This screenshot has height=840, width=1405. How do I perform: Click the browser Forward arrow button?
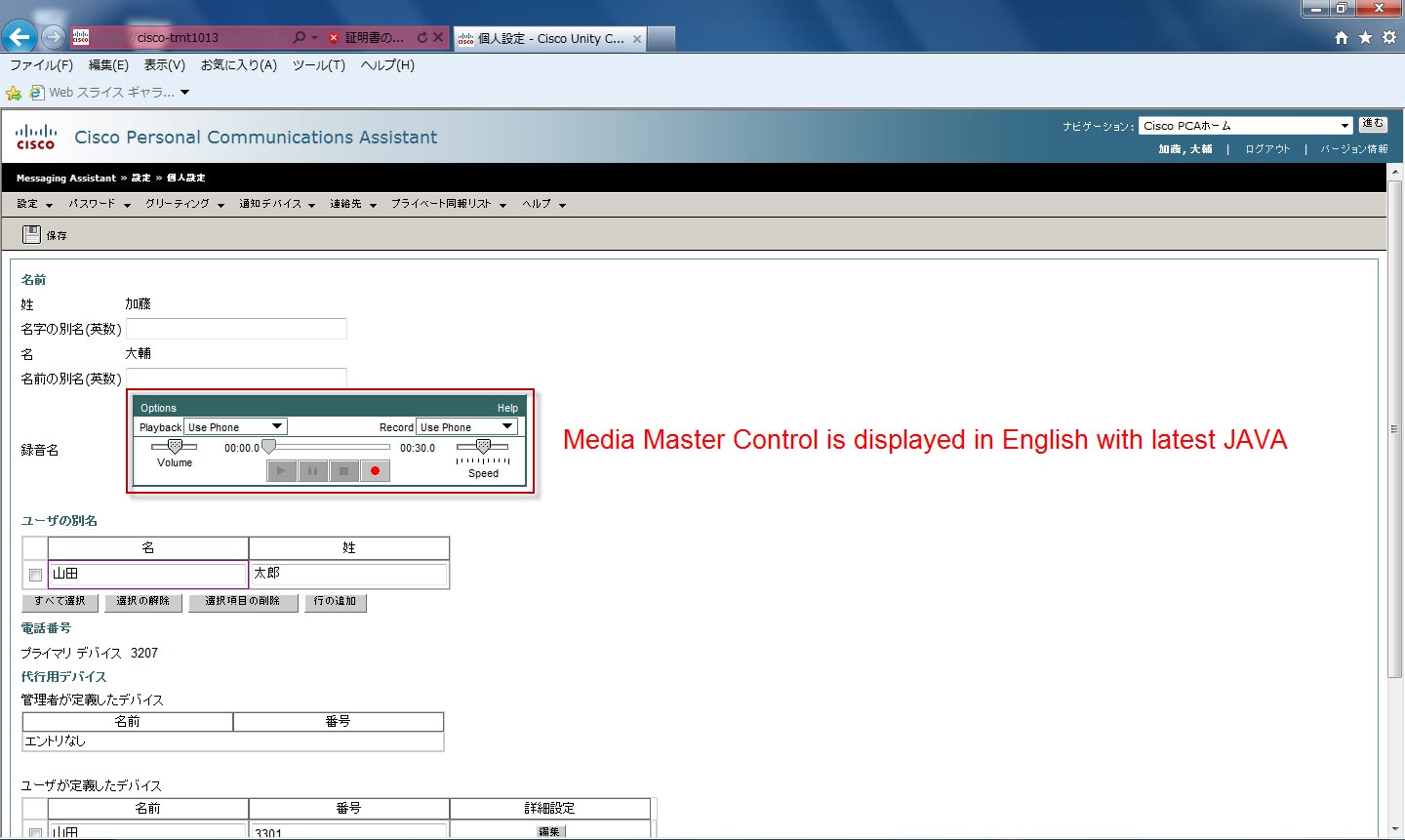click(53, 37)
